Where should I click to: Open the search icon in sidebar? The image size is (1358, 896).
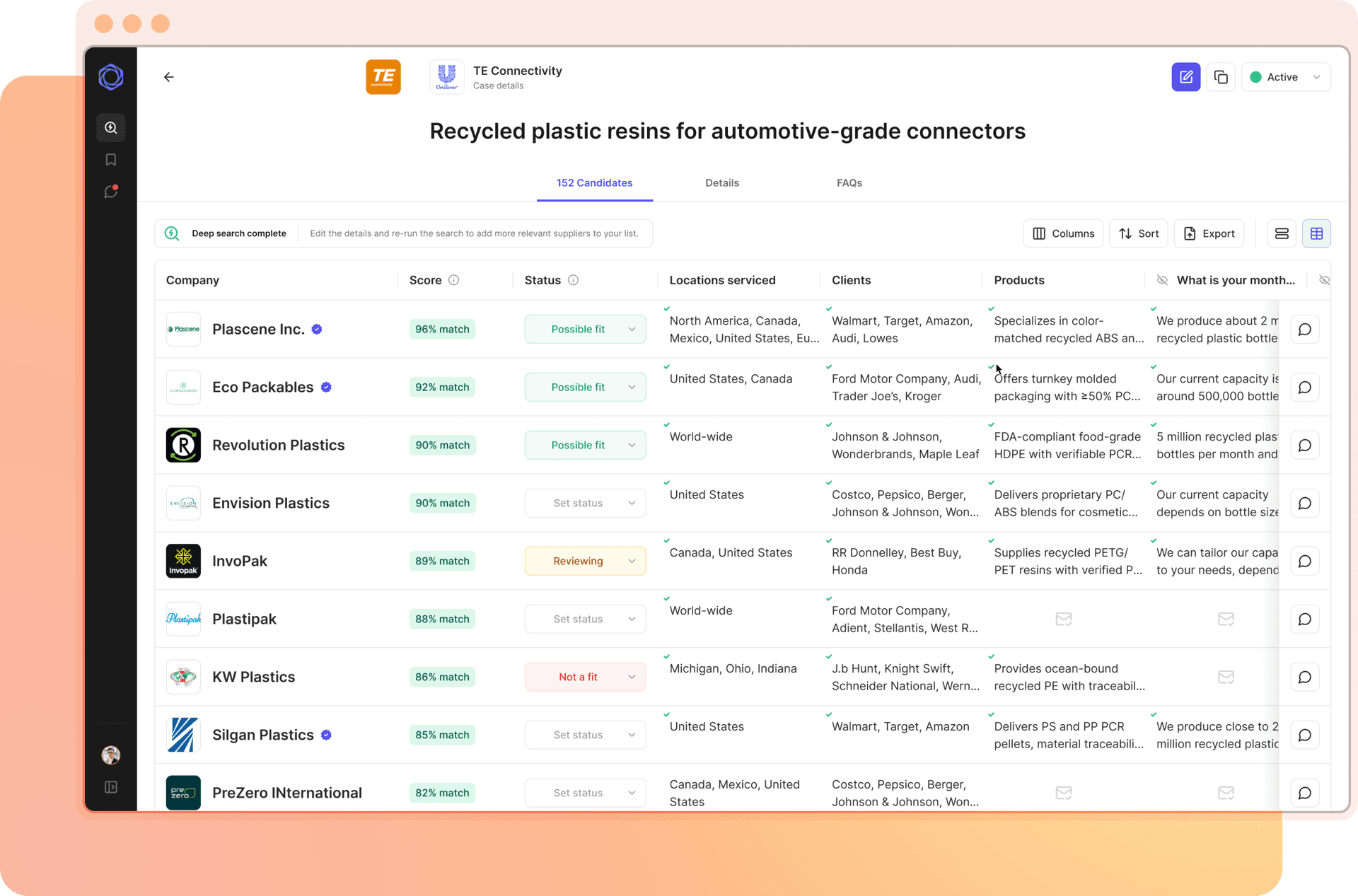[111, 128]
